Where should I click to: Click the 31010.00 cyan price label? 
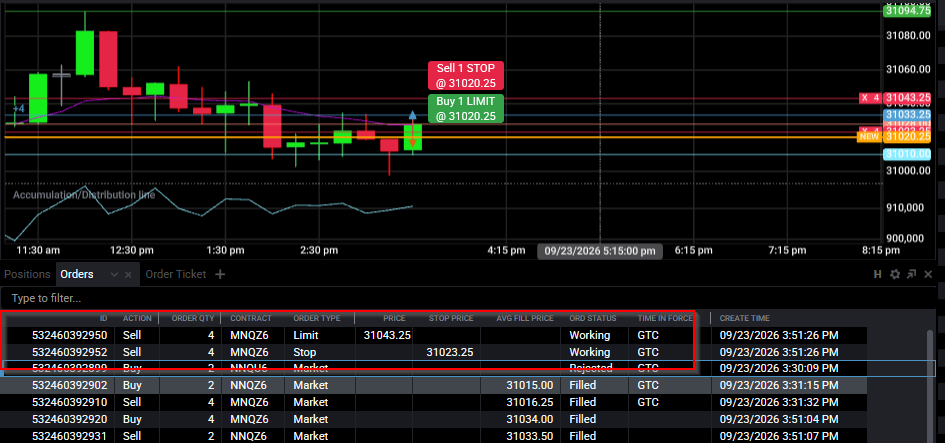pos(907,154)
